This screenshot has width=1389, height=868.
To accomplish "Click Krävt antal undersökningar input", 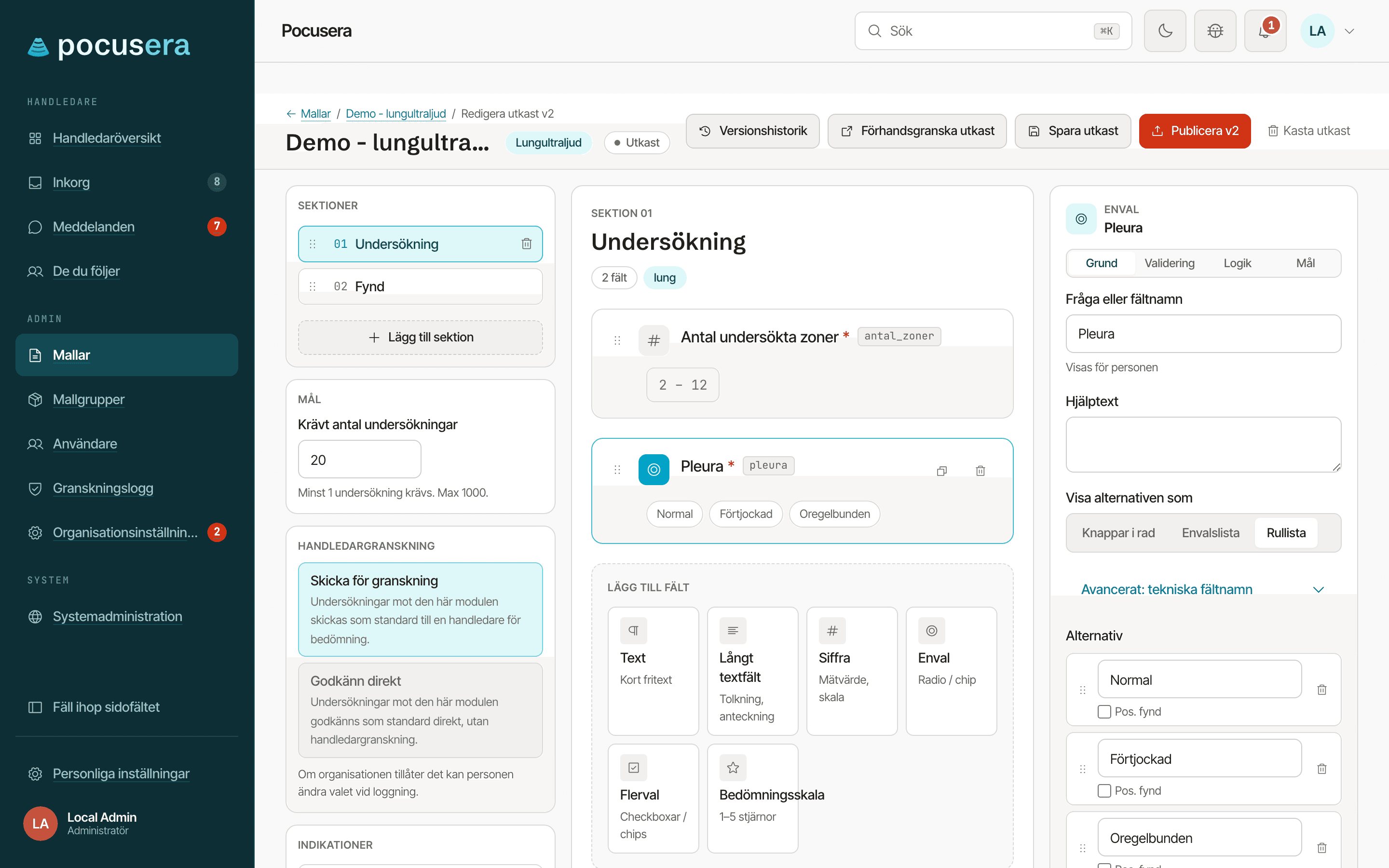I will [x=359, y=459].
